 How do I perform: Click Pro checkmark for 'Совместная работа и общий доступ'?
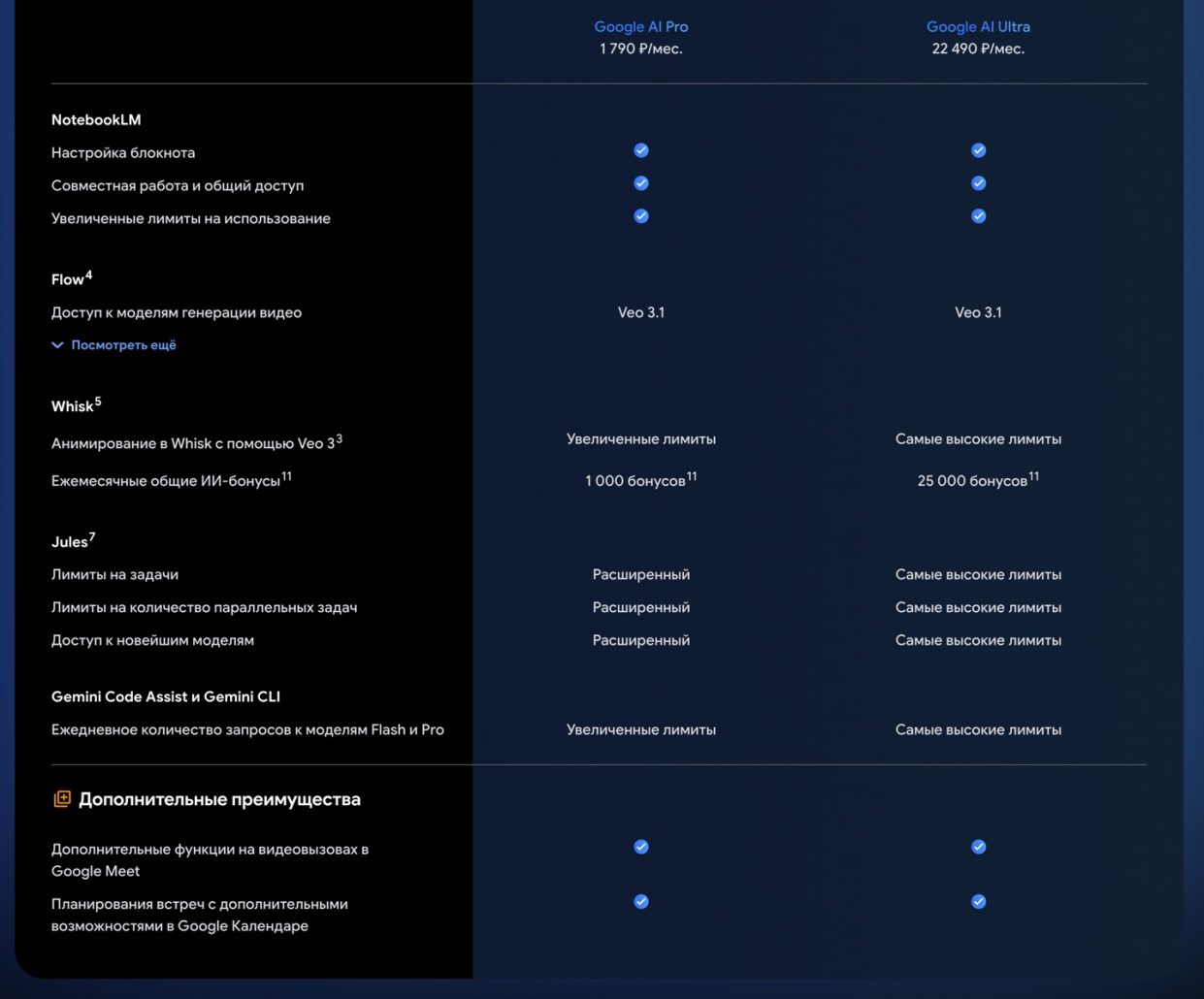(641, 183)
